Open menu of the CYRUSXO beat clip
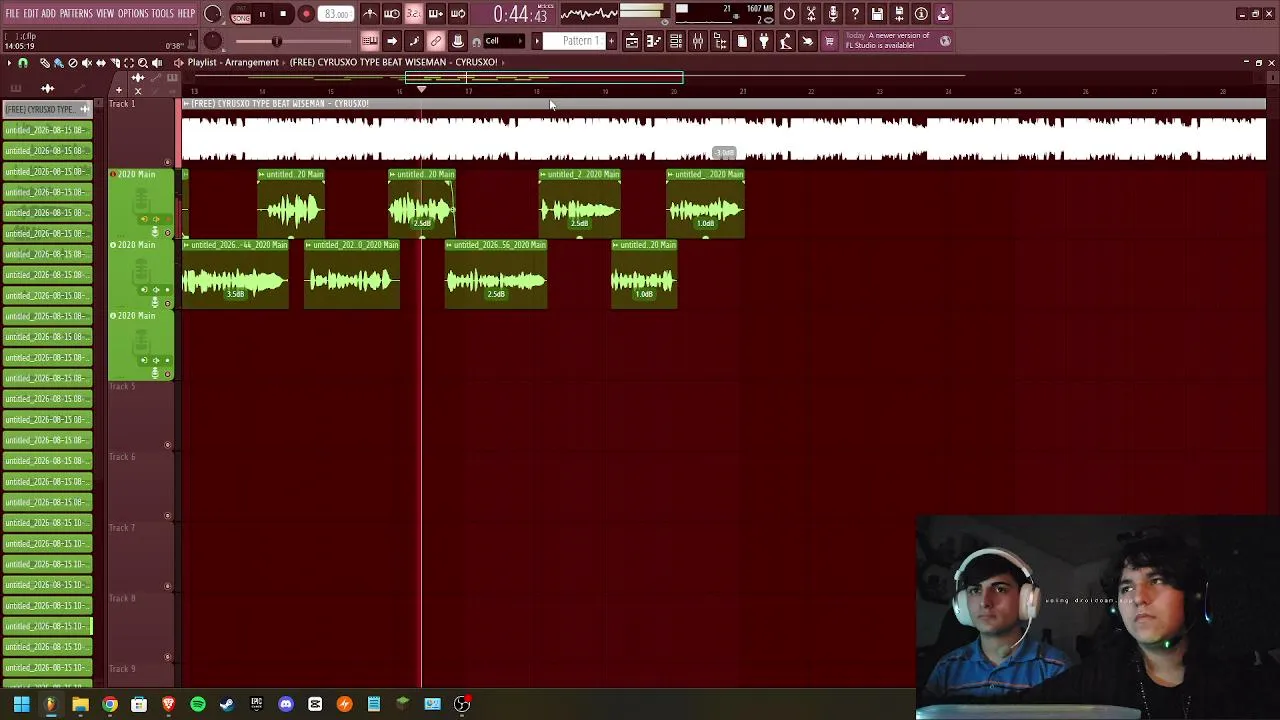The width and height of the screenshot is (1280, 720). pos(187,104)
